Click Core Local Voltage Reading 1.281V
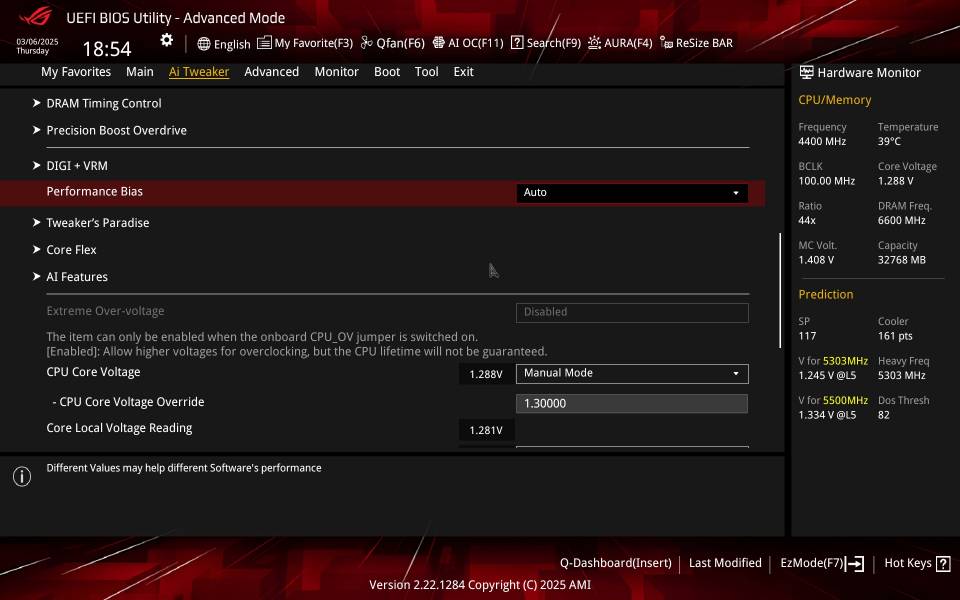The image size is (960, 600). (486, 430)
